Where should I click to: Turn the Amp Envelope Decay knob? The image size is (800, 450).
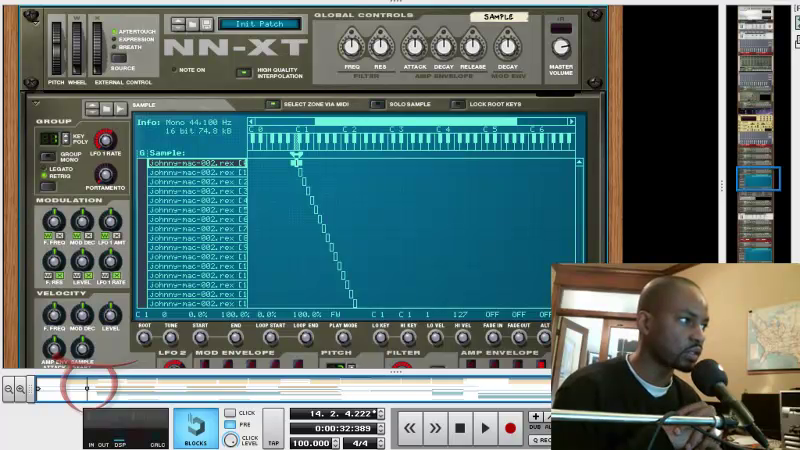point(443,46)
